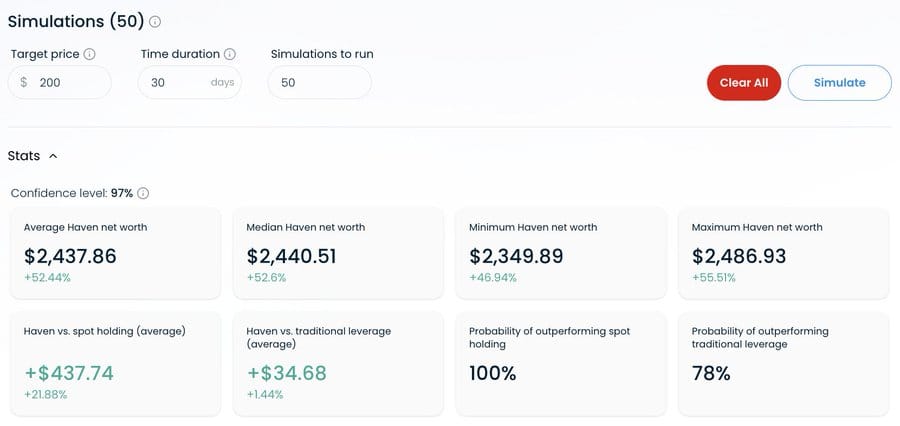Select Haven vs. traditional leverage card

pyautogui.click(x=338, y=363)
